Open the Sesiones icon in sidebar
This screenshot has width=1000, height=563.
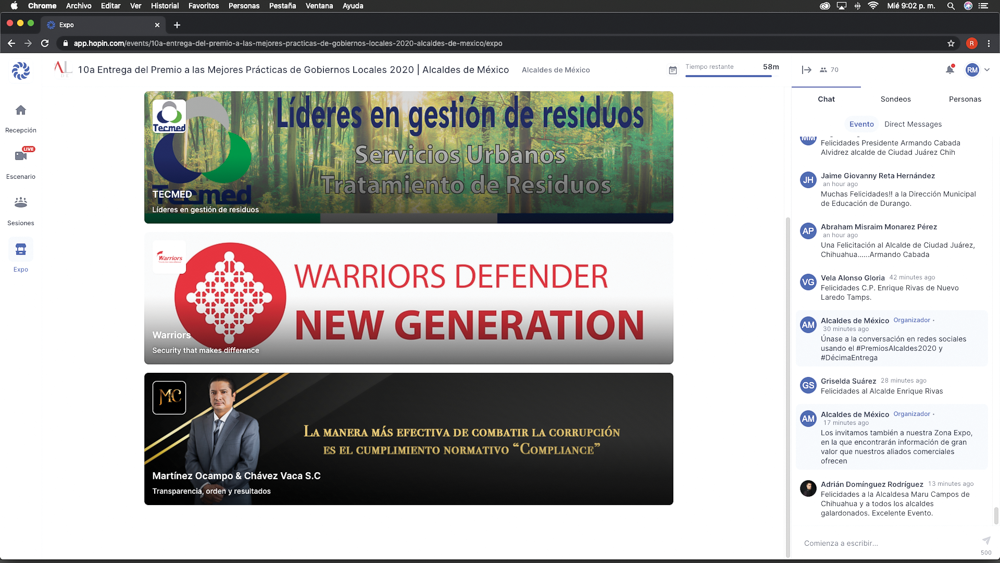coord(20,203)
